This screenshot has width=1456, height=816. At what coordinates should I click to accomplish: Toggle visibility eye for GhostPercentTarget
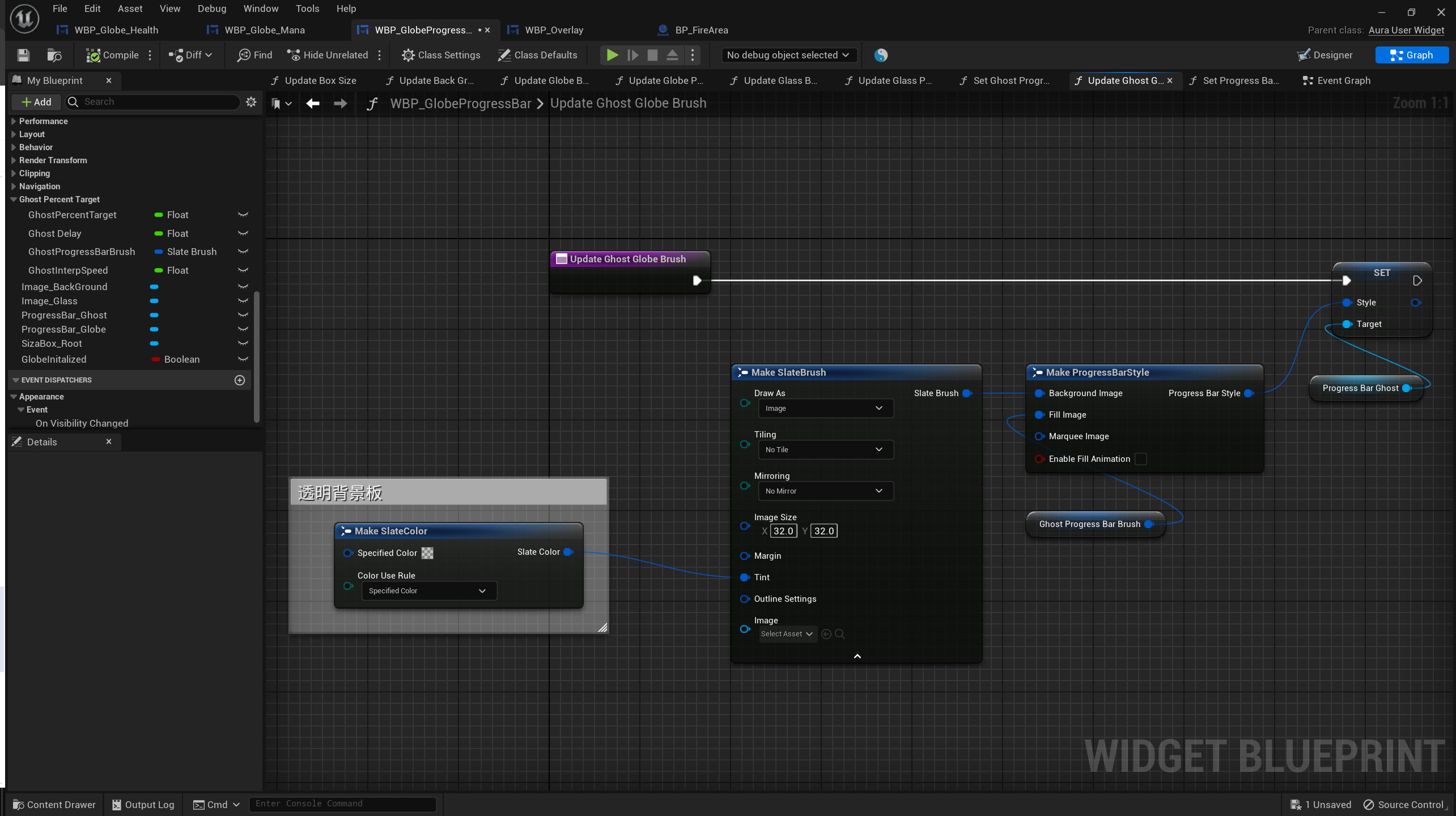pyautogui.click(x=243, y=215)
